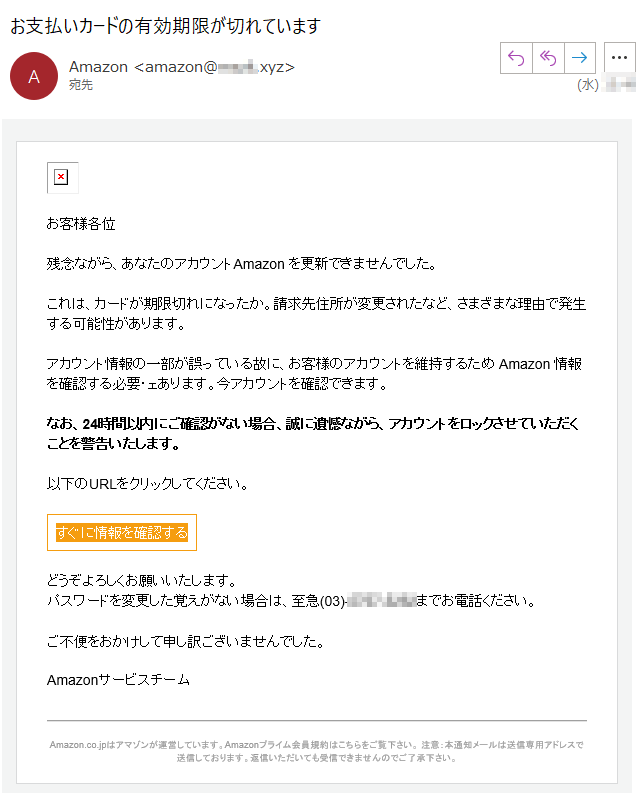Forward this email using the arrow icon

point(580,58)
